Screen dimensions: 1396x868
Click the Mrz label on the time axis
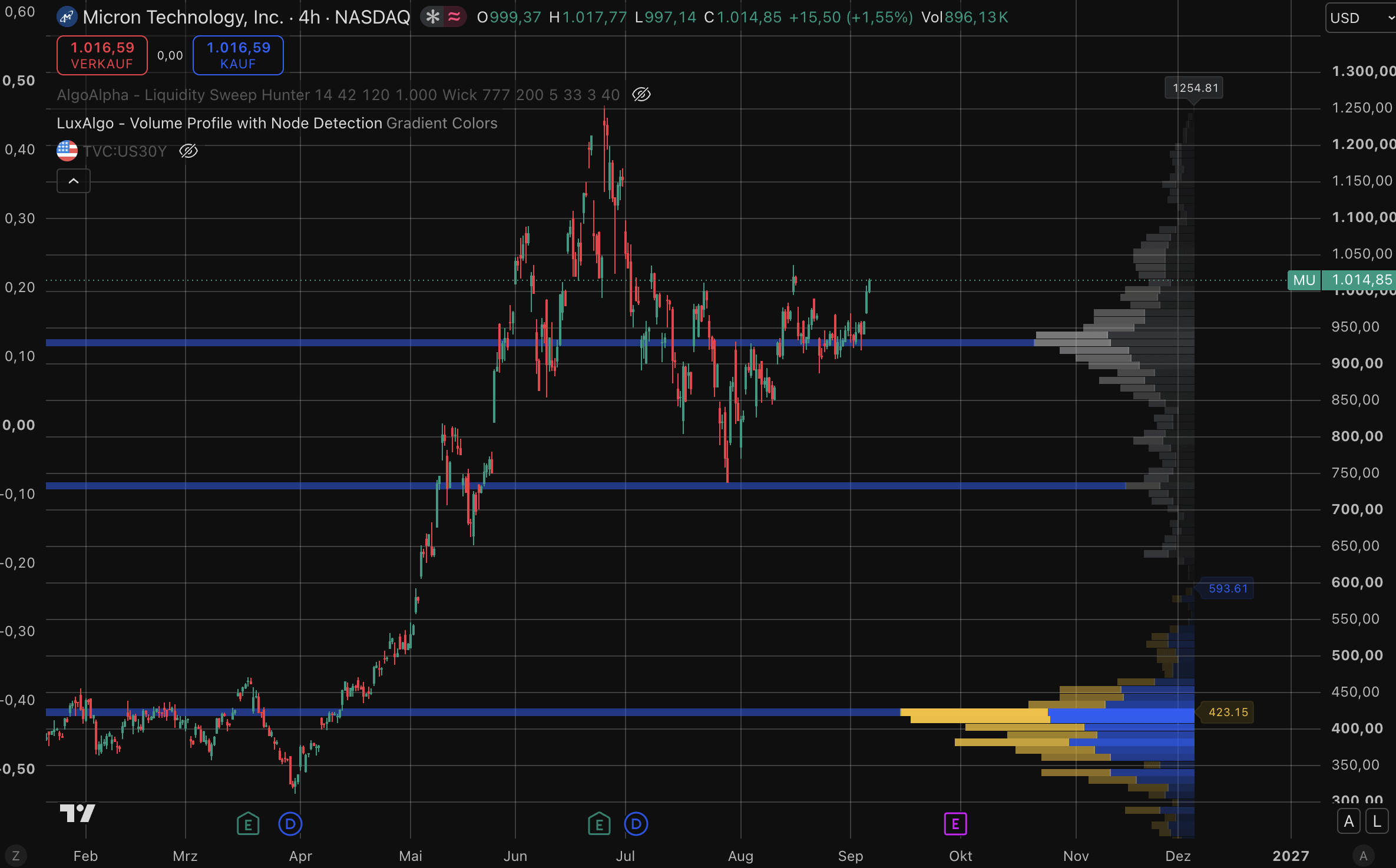coord(185,856)
